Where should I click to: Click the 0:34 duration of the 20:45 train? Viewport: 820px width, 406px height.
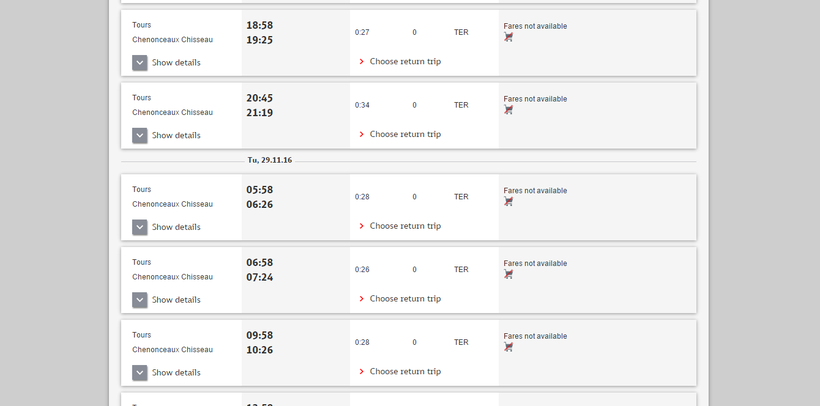[x=362, y=105]
